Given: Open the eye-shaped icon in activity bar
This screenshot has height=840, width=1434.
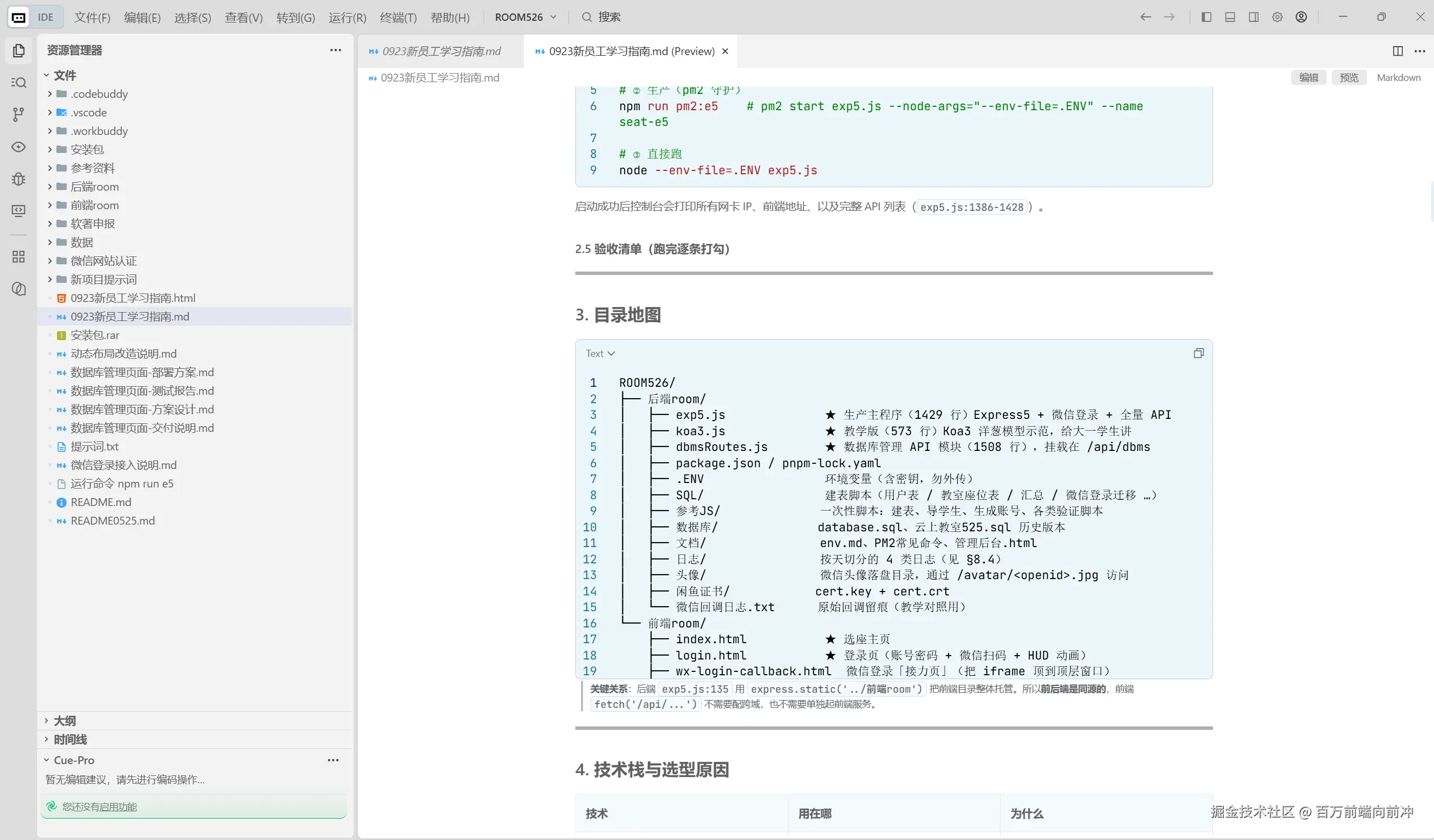Looking at the screenshot, I should [x=18, y=147].
